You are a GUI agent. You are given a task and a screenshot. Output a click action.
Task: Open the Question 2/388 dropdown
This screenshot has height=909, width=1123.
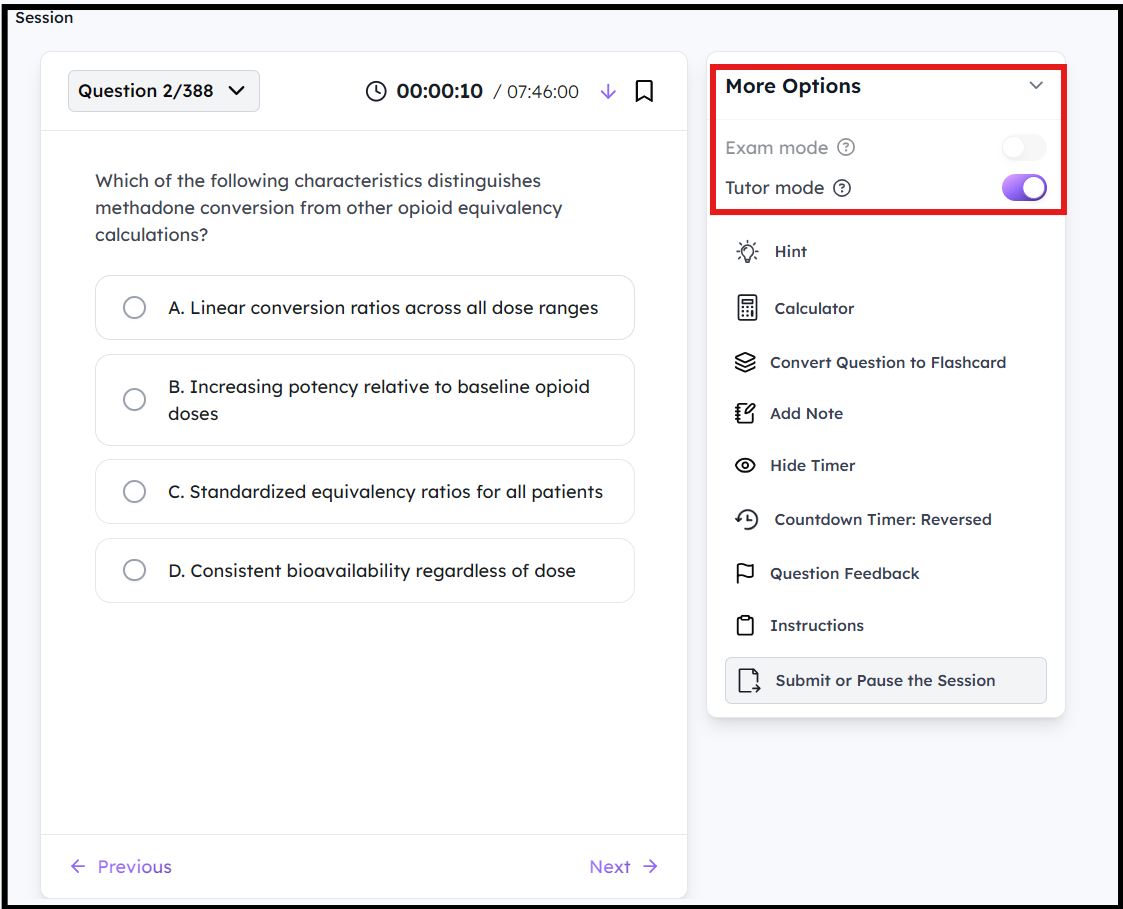tap(163, 91)
